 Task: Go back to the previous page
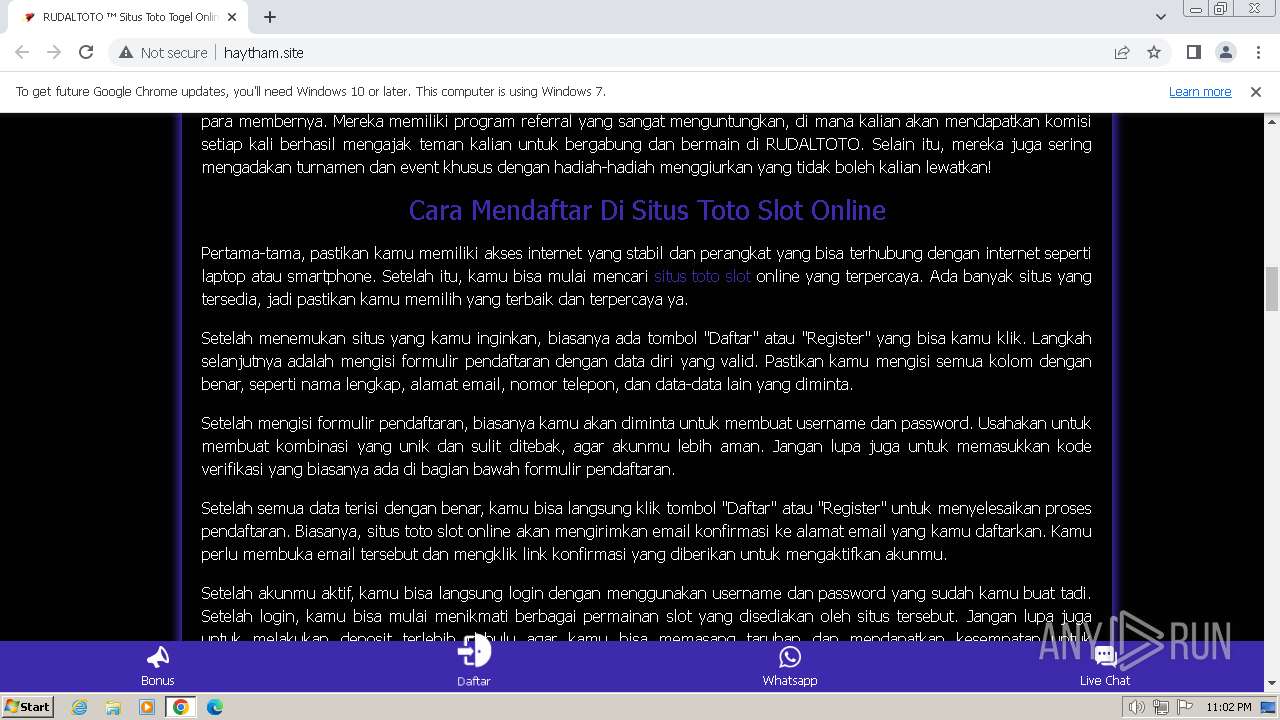[22, 52]
